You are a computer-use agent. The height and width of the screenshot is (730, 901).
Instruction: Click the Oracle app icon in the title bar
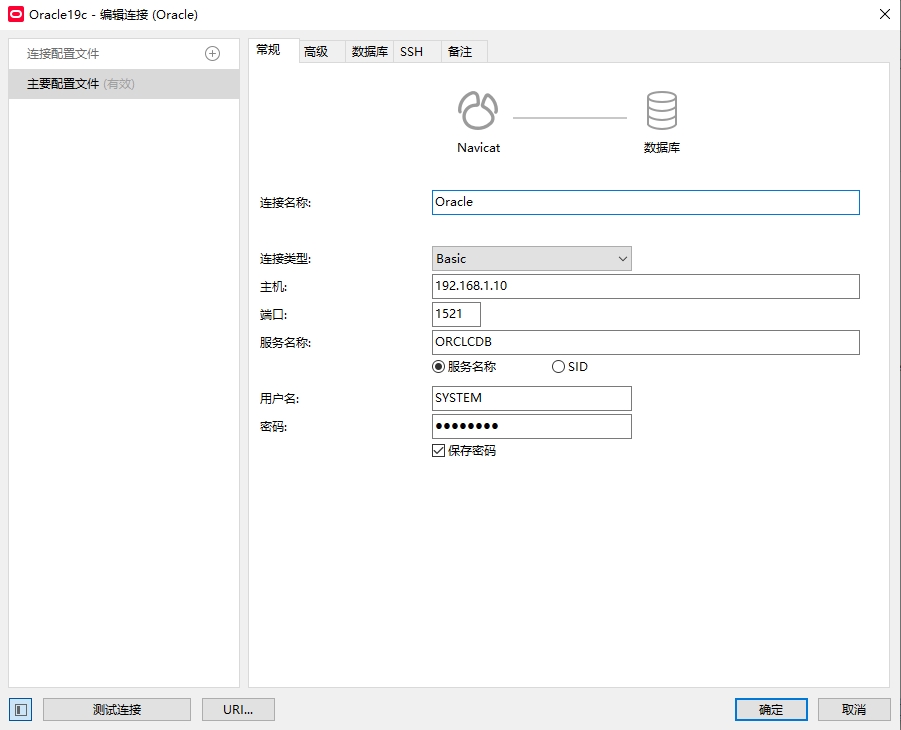click(16, 14)
